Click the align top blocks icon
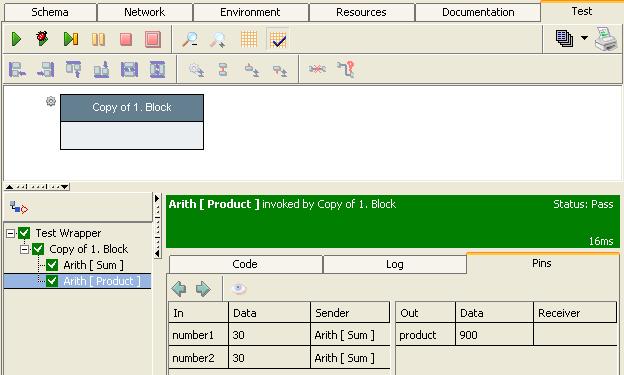This screenshot has height=375, width=624. 73,69
